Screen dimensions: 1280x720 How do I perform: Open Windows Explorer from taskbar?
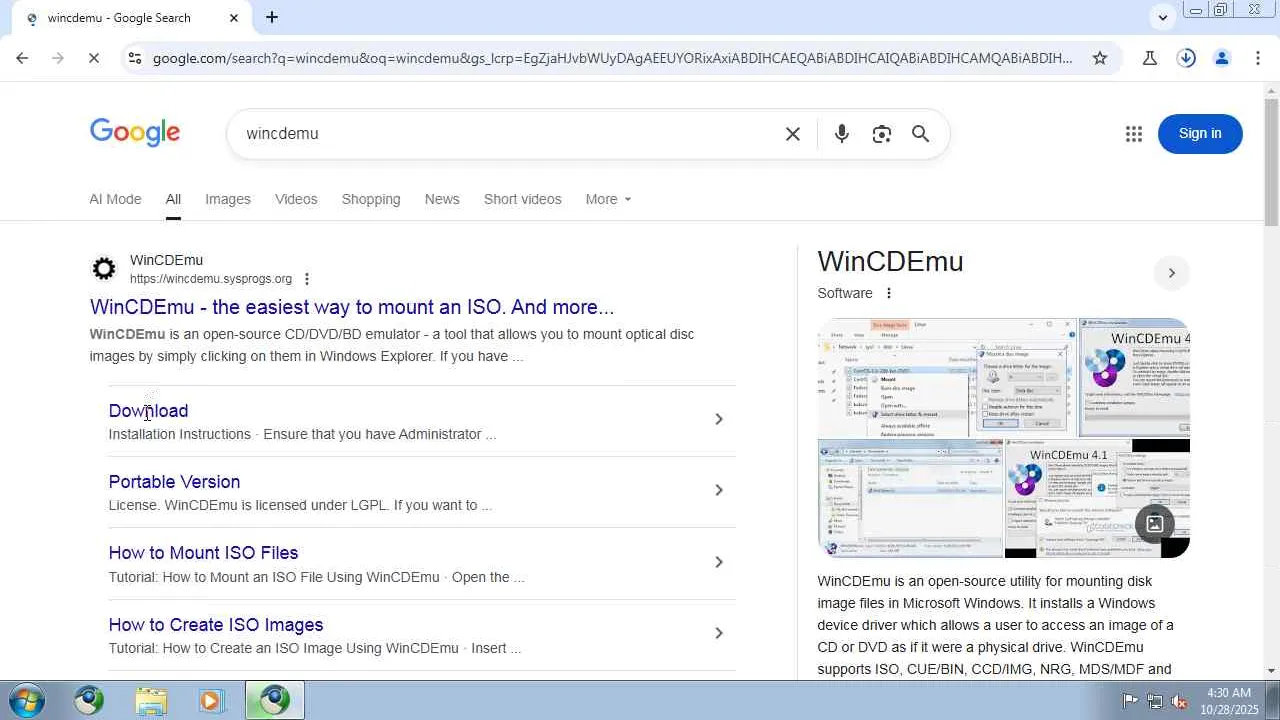pos(151,700)
